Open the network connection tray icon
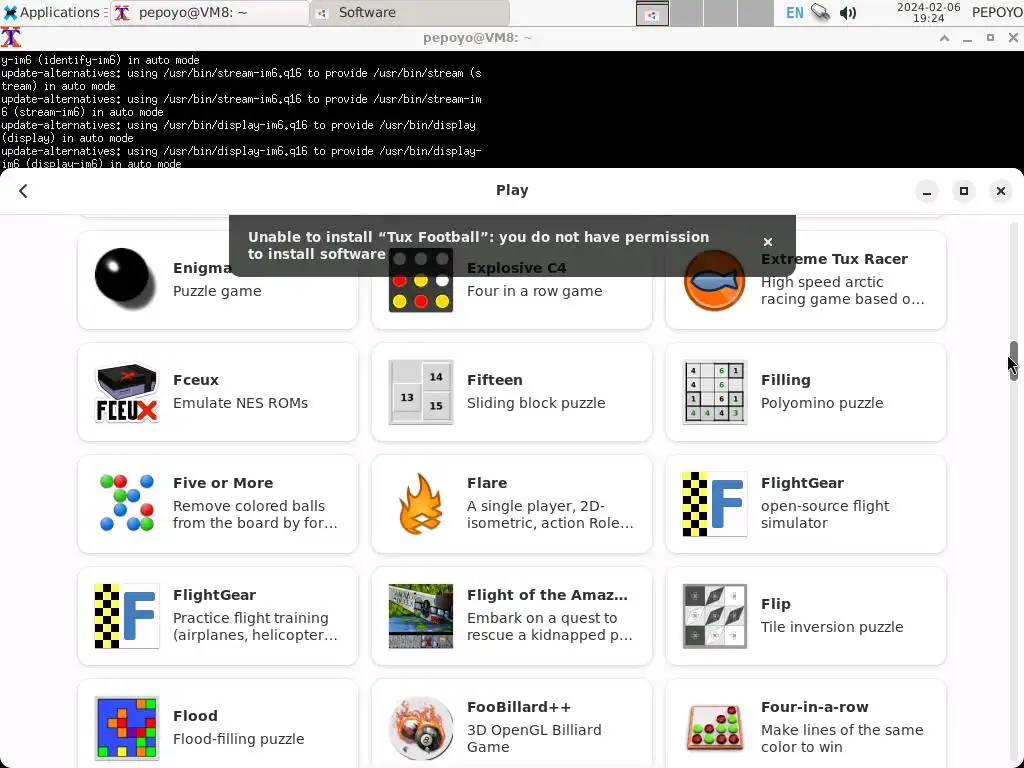The height and width of the screenshot is (768, 1024). (x=821, y=12)
